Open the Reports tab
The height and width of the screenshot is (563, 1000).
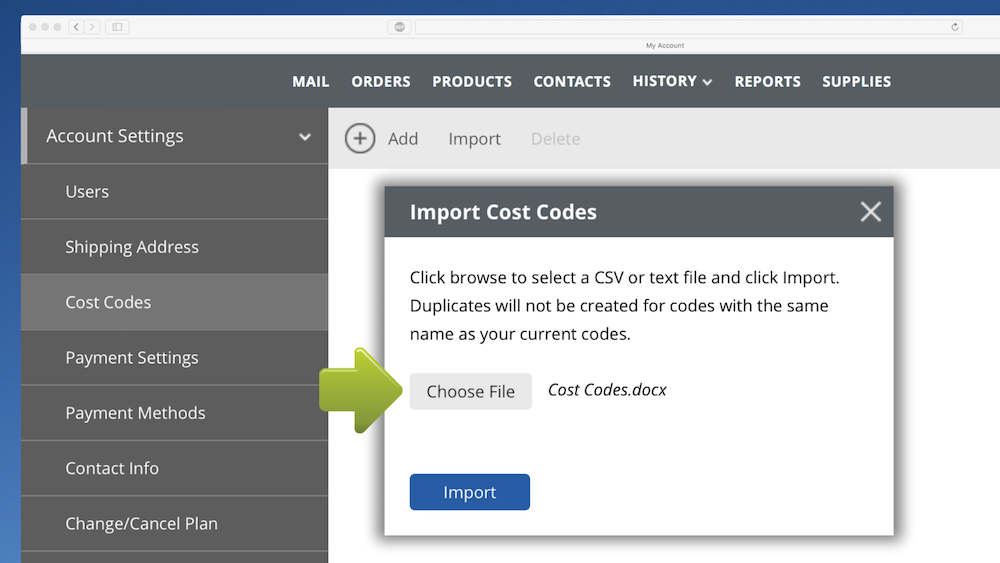tap(767, 82)
